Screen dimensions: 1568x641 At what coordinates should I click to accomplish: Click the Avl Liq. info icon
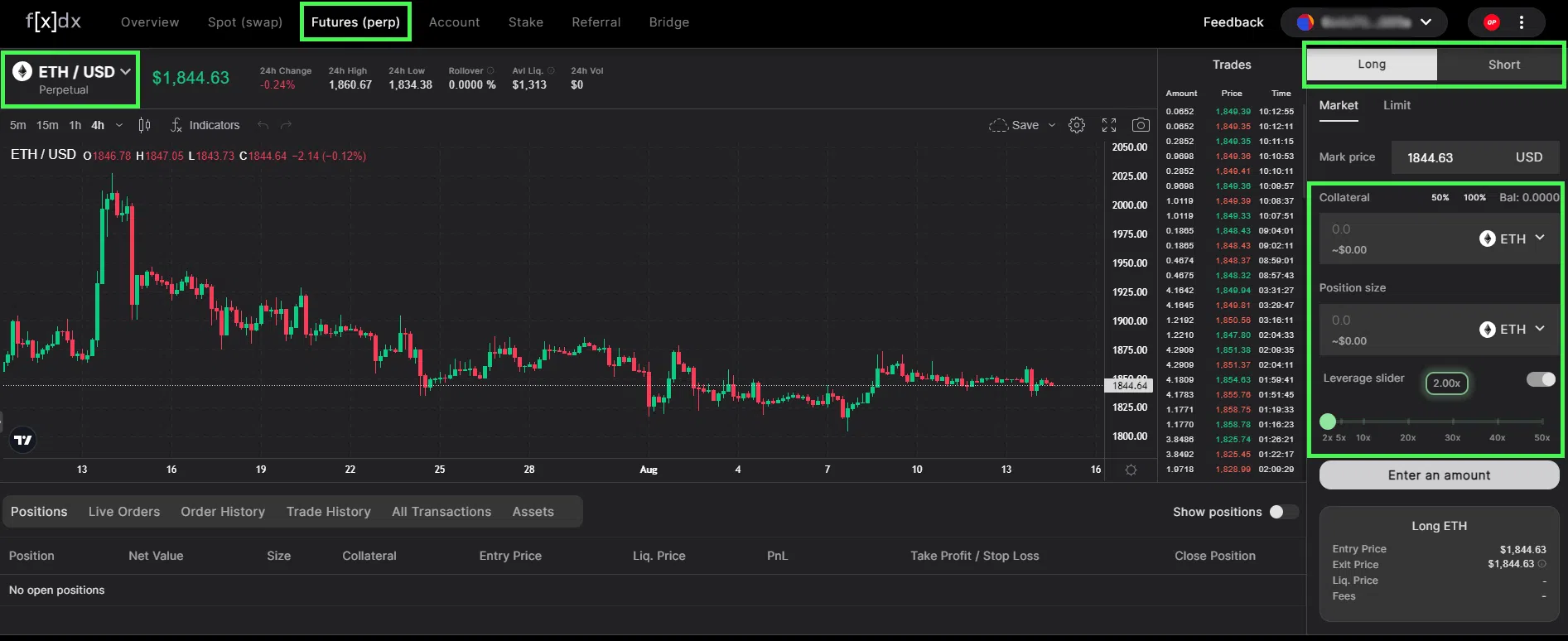click(x=551, y=70)
